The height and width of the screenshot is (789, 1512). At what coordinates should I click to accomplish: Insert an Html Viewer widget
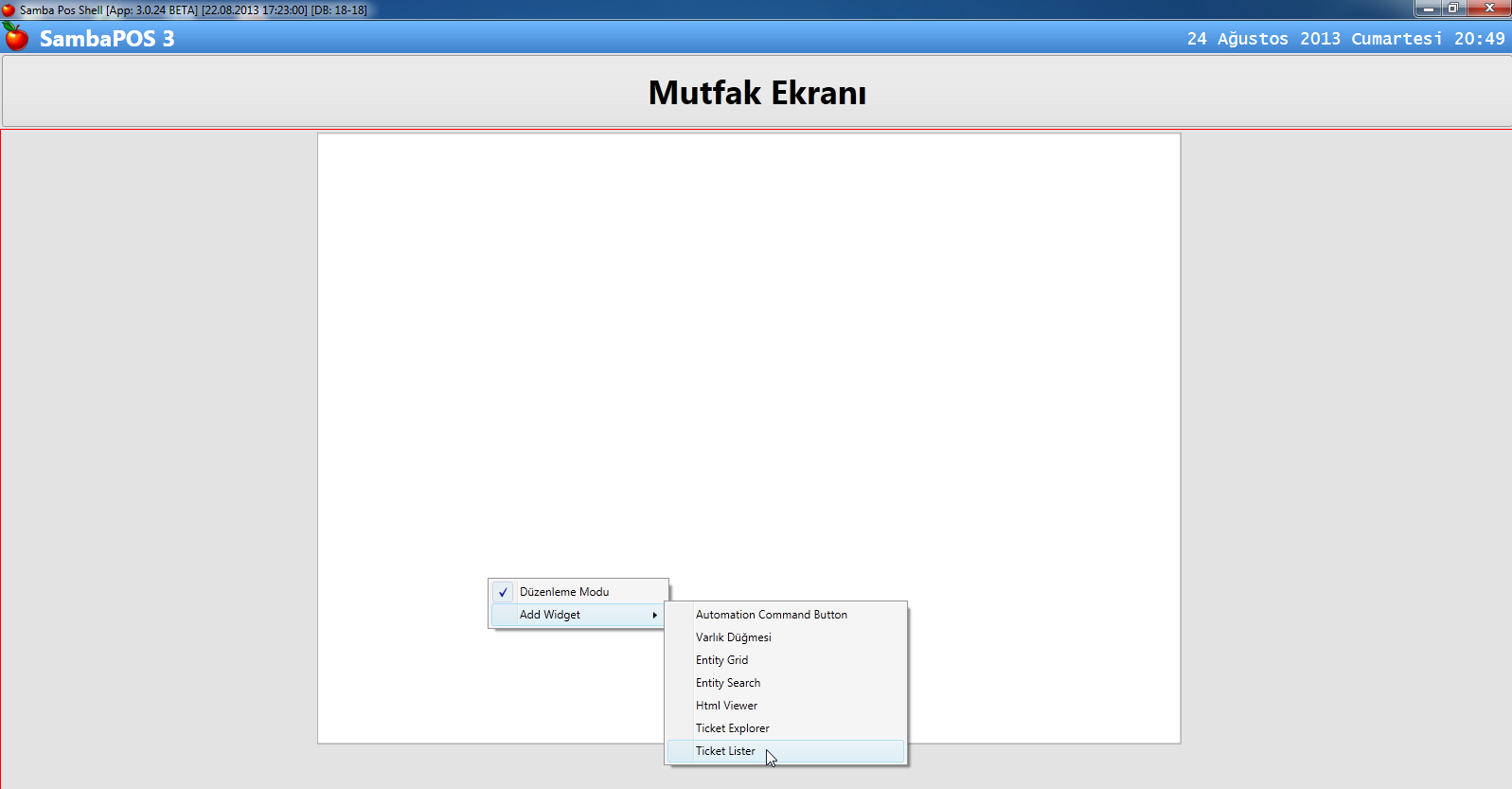point(726,706)
